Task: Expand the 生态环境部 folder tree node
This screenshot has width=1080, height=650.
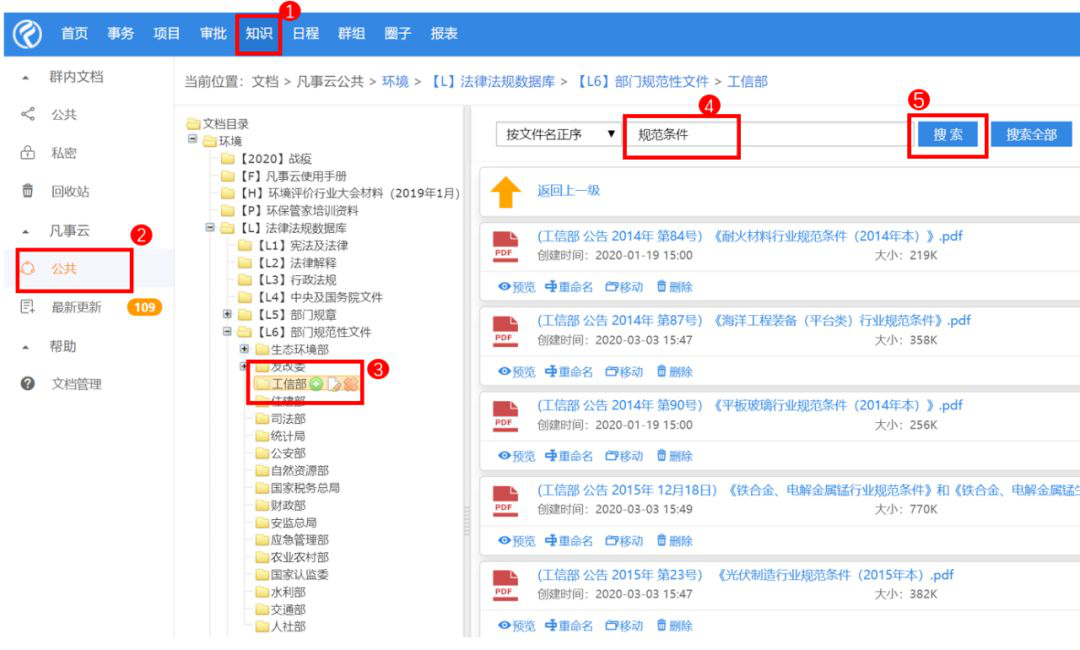Action: click(245, 349)
